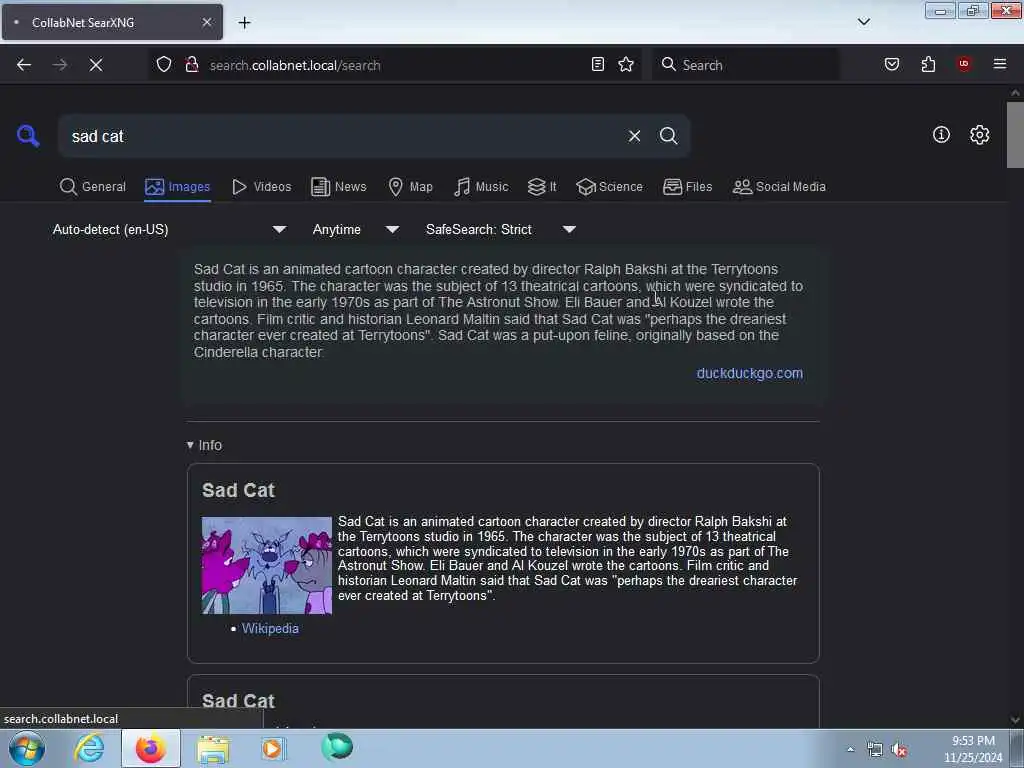Switch to General search category
The width and height of the screenshot is (1024, 768).
(x=92, y=187)
